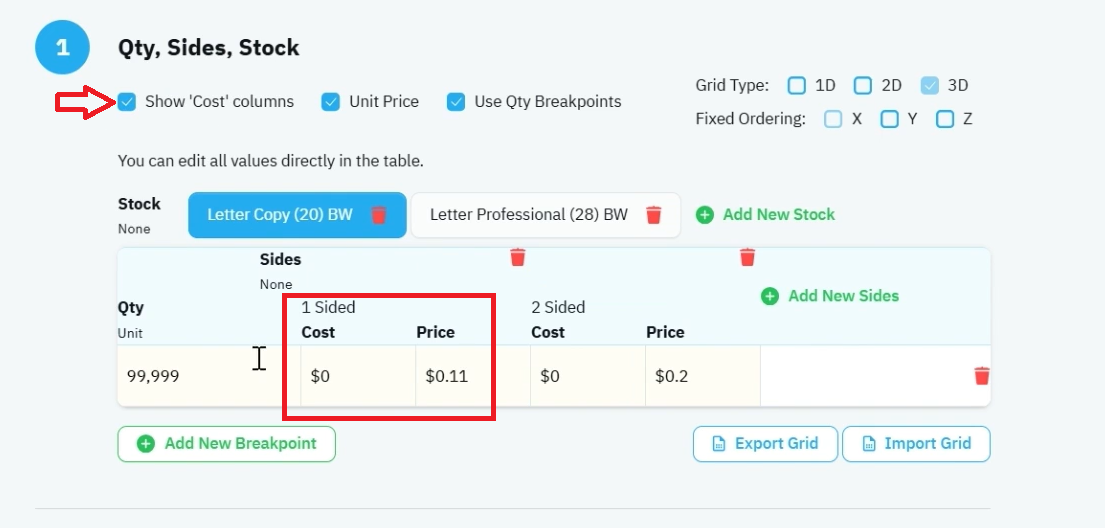The width and height of the screenshot is (1105, 528).
Task: Delete the Letter Professional (28) BW stock
Action: coord(654,215)
